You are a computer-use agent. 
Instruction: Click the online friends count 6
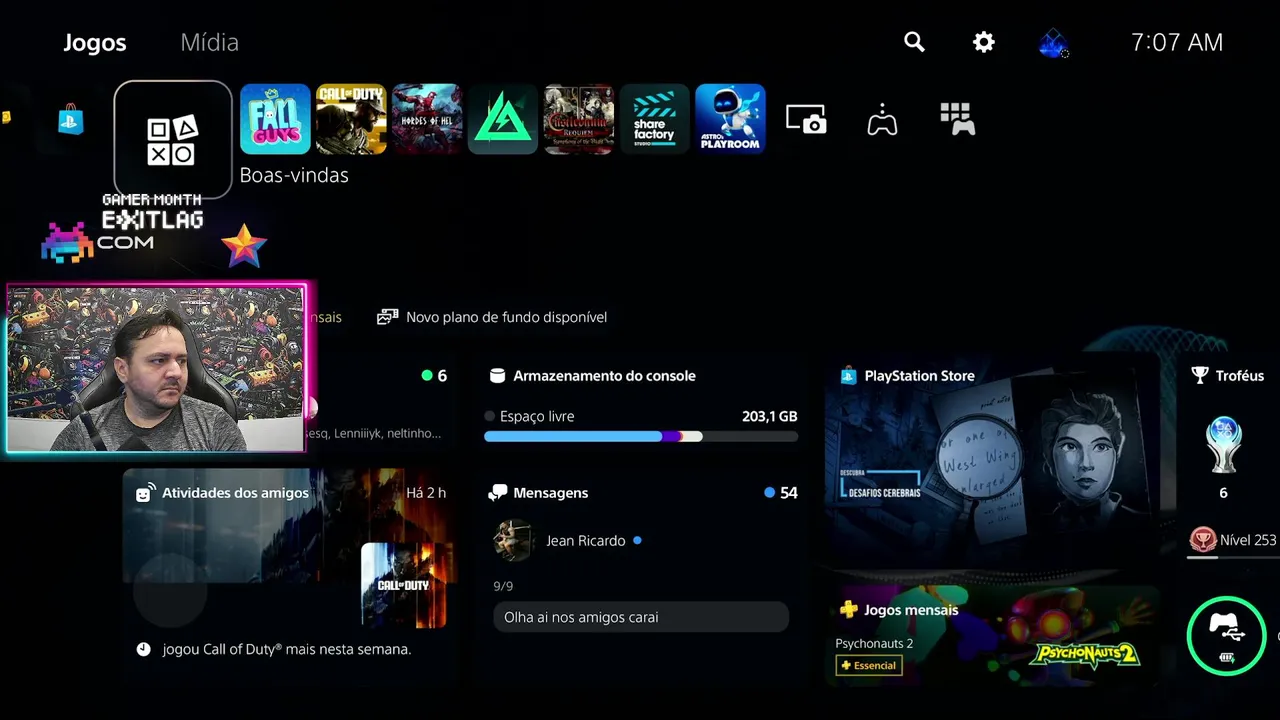point(442,376)
